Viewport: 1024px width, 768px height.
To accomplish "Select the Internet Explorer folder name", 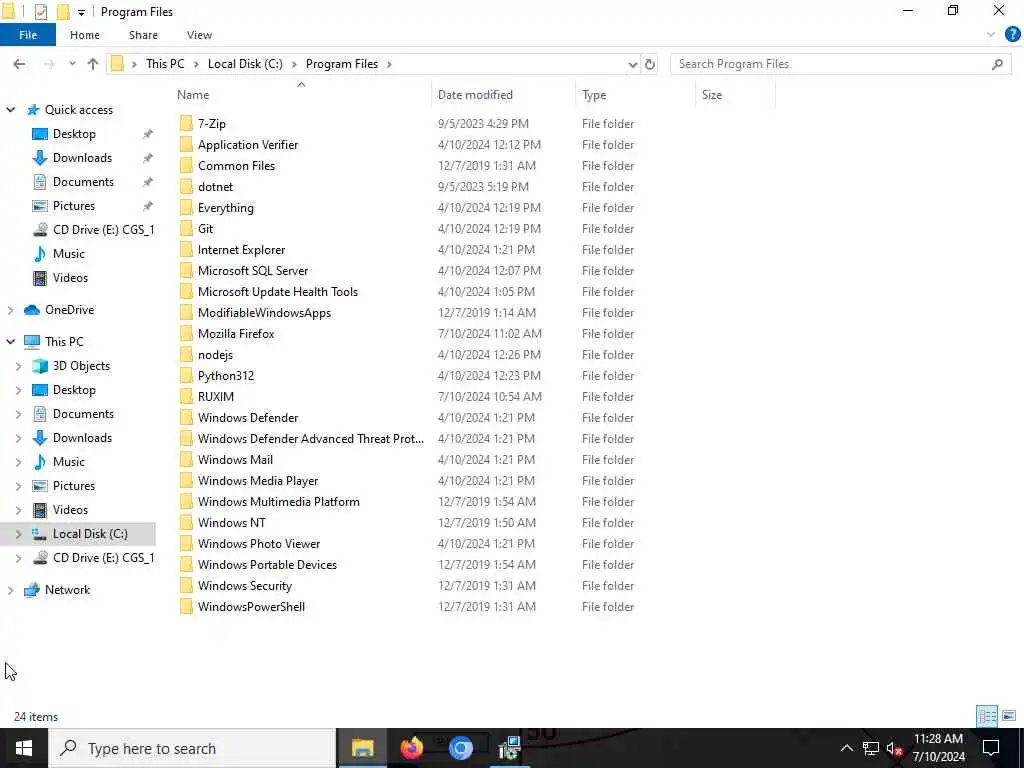I will [x=242, y=250].
